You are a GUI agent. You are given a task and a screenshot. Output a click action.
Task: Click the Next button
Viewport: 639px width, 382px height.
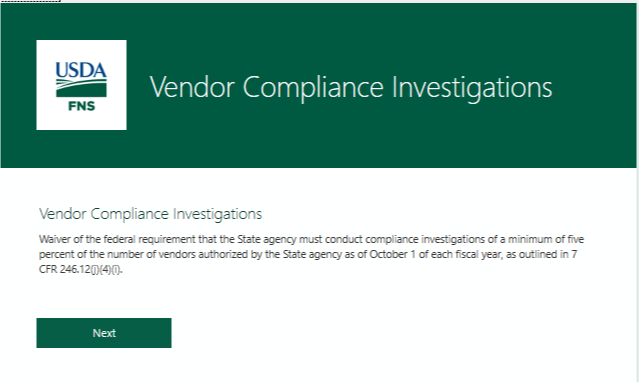104,333
